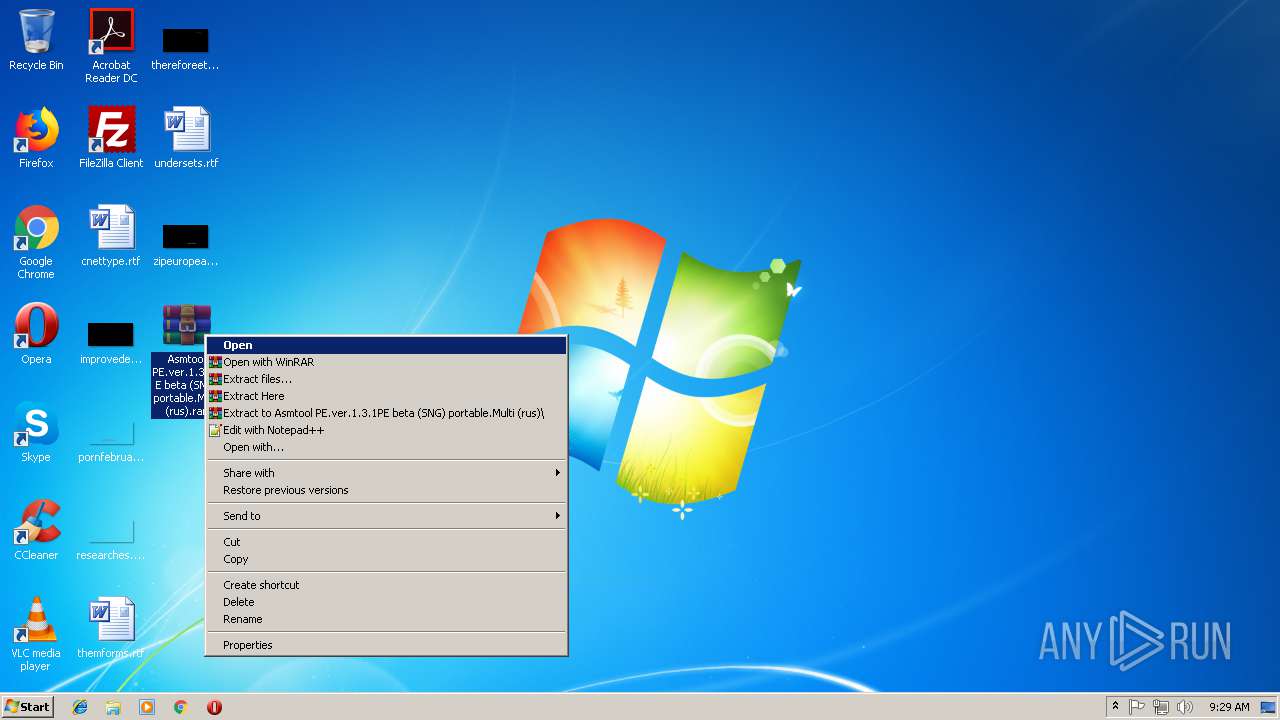Select the VLC media player shortcut
The image size is (1280, 720).
pyautogui.click(x=36, y=634)
